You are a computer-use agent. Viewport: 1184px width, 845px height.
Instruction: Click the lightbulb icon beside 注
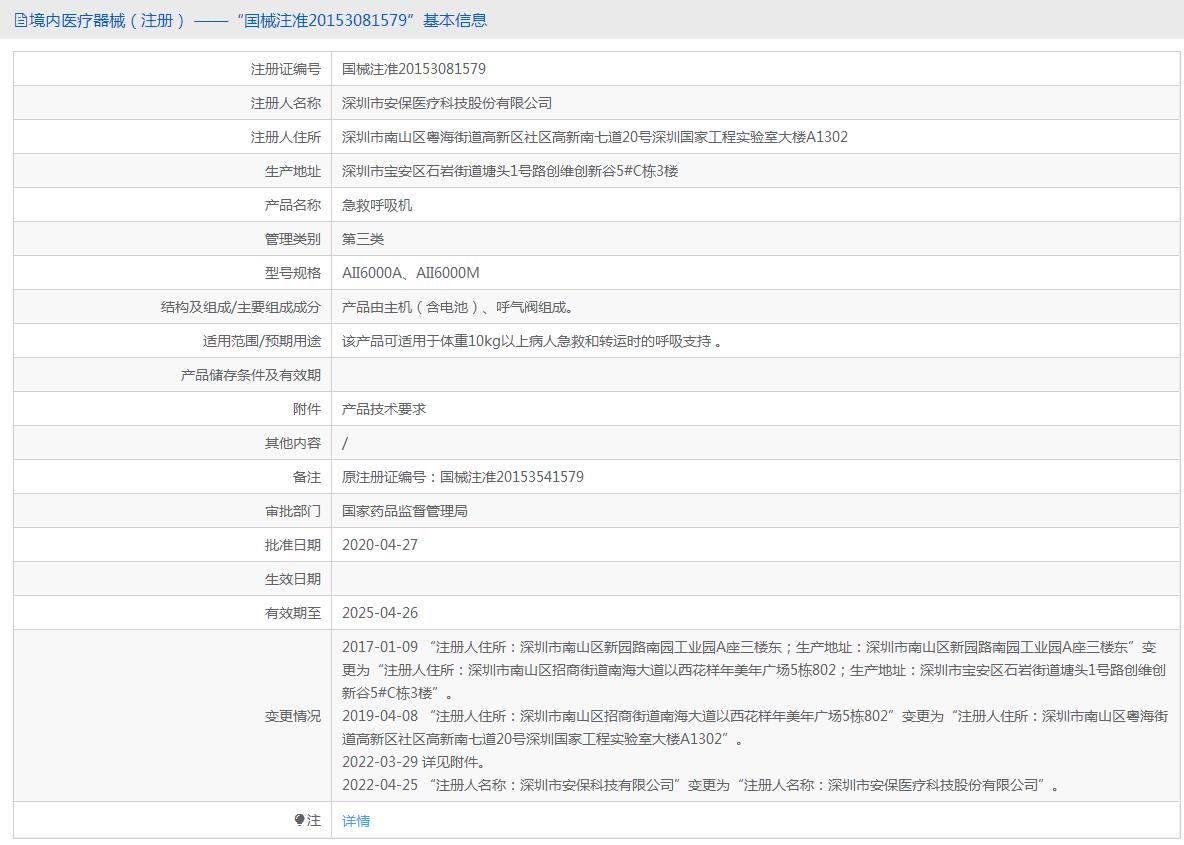pyautogui.click(x=299, y=820)
